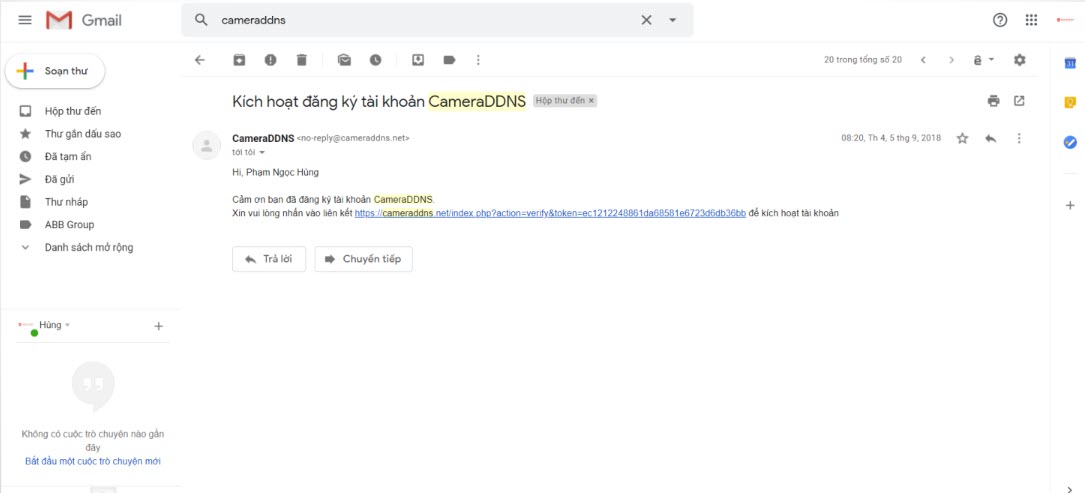Star the CameraDDNS email
1085x493 pixels.
click(x=962, y=139)
